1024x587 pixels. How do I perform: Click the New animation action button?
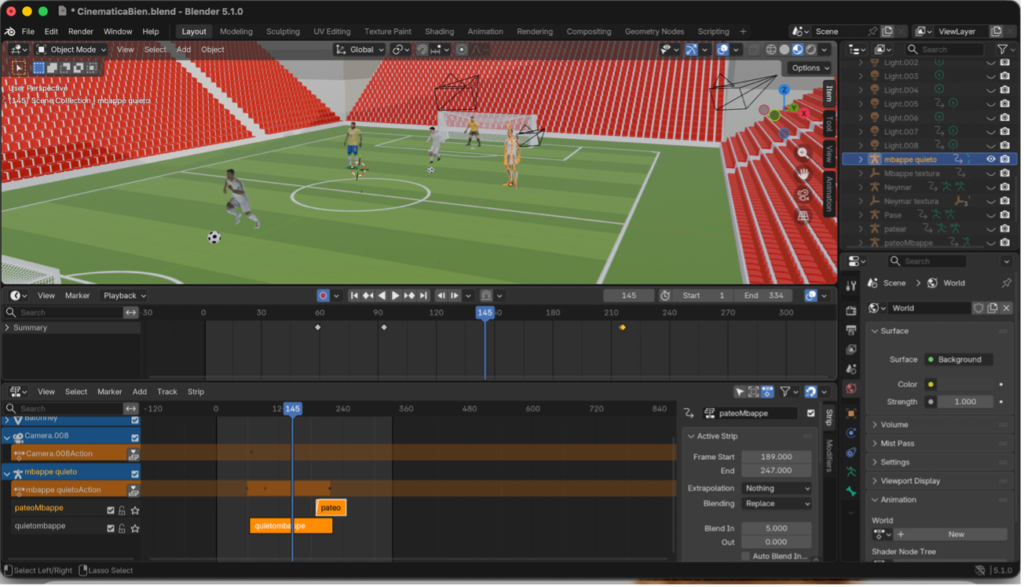click(955, 534)
